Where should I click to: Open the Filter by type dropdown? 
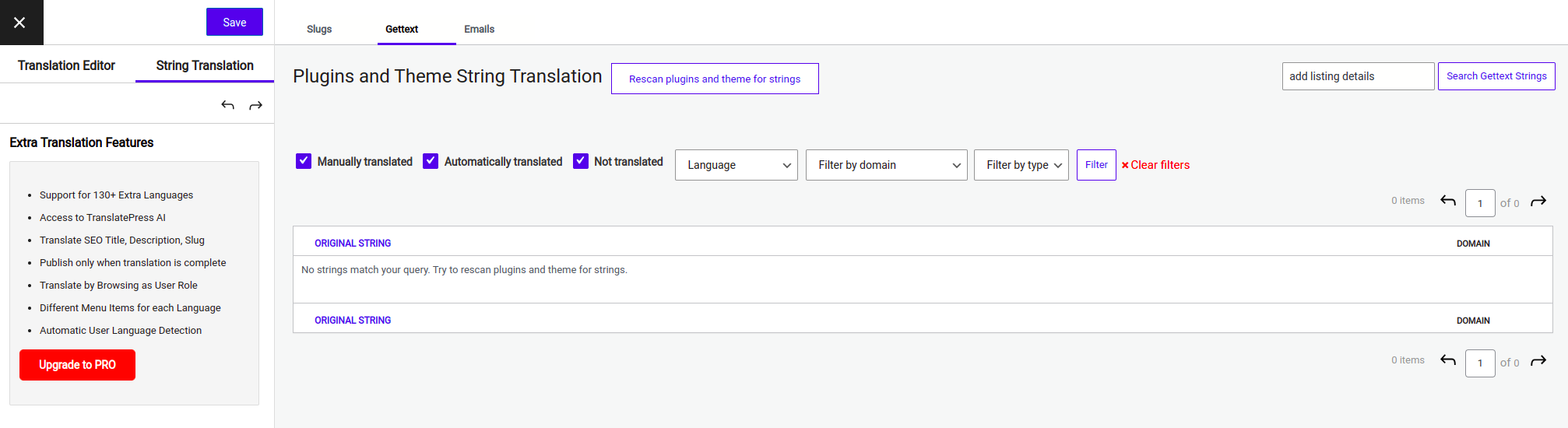tap(1021, 165)
